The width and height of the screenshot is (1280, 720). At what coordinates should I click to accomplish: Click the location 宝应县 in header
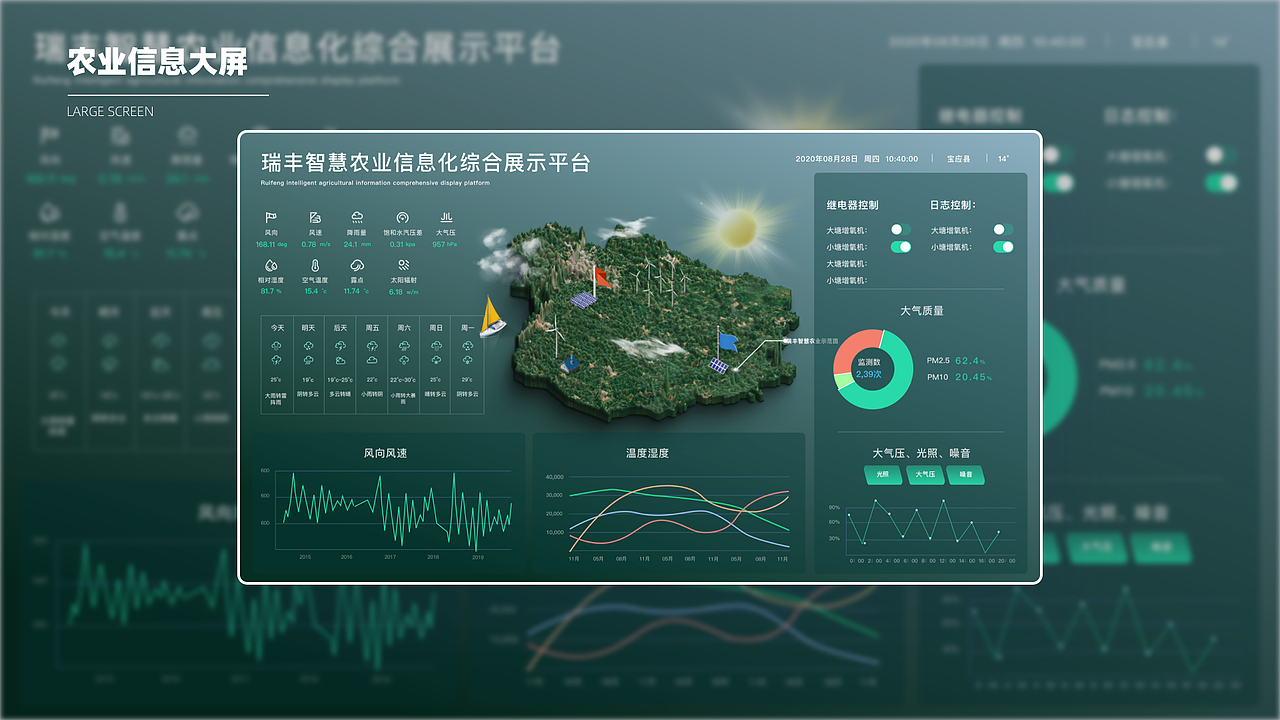[959, 159]
